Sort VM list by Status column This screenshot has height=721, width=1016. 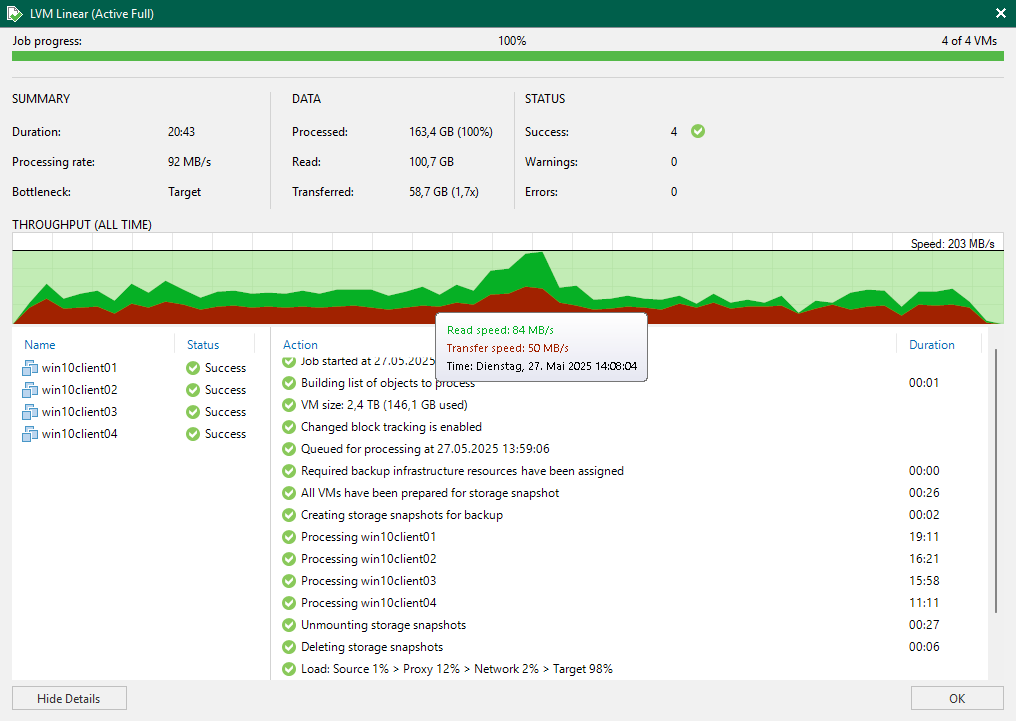(203, 345)
